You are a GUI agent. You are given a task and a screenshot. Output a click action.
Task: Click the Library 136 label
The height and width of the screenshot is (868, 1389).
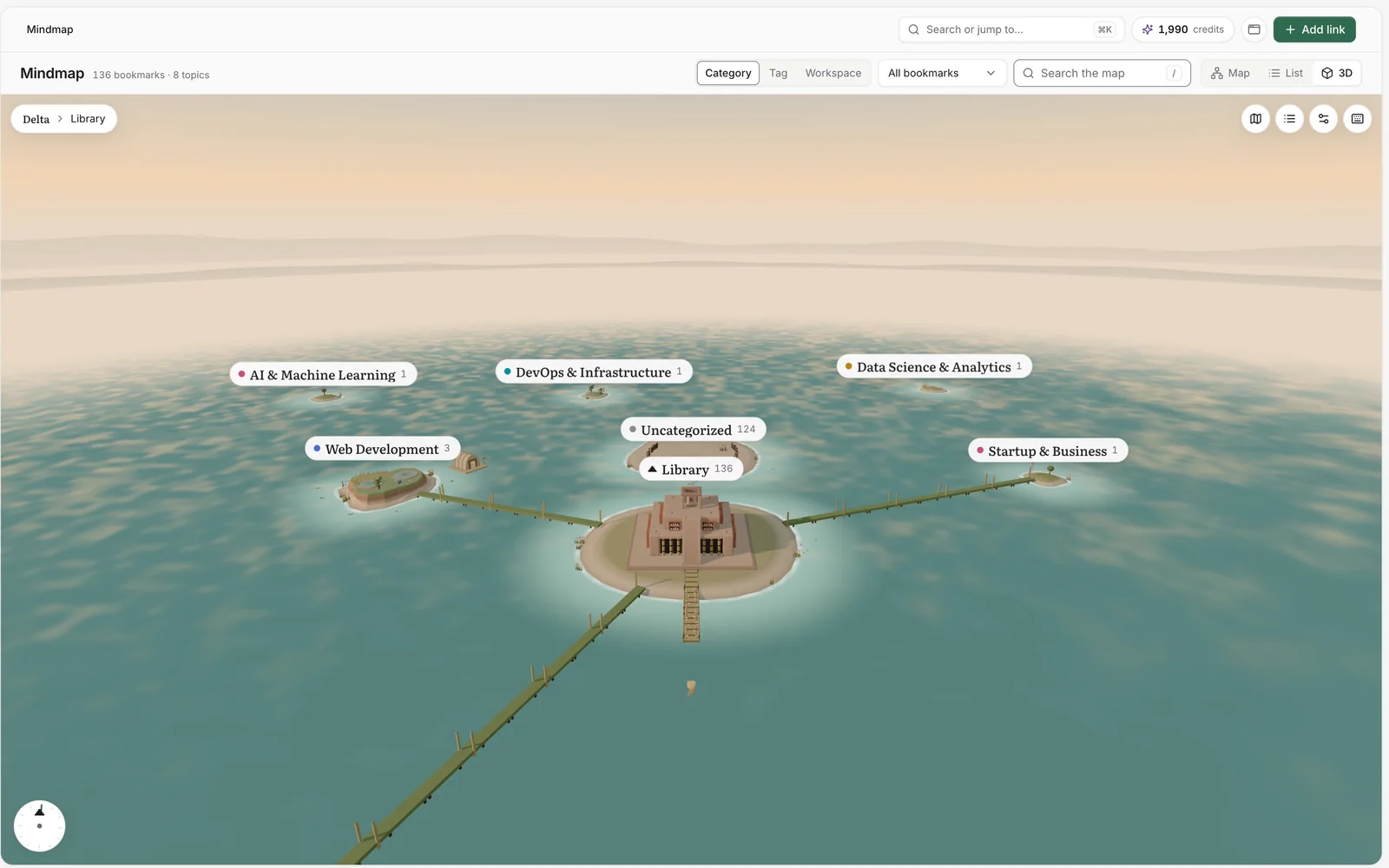(691, 469)
